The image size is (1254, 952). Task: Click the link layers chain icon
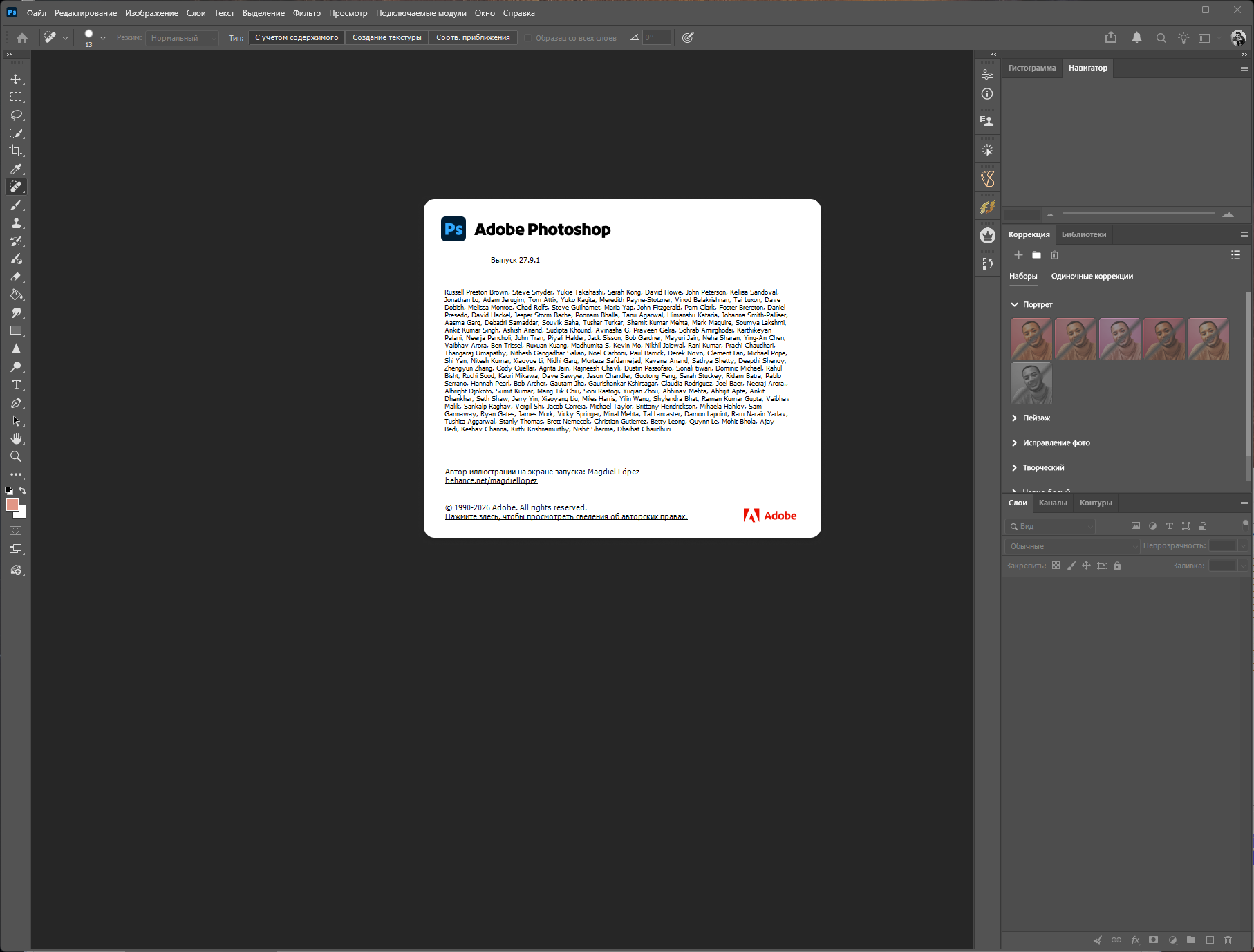(x=1116, y=940)
